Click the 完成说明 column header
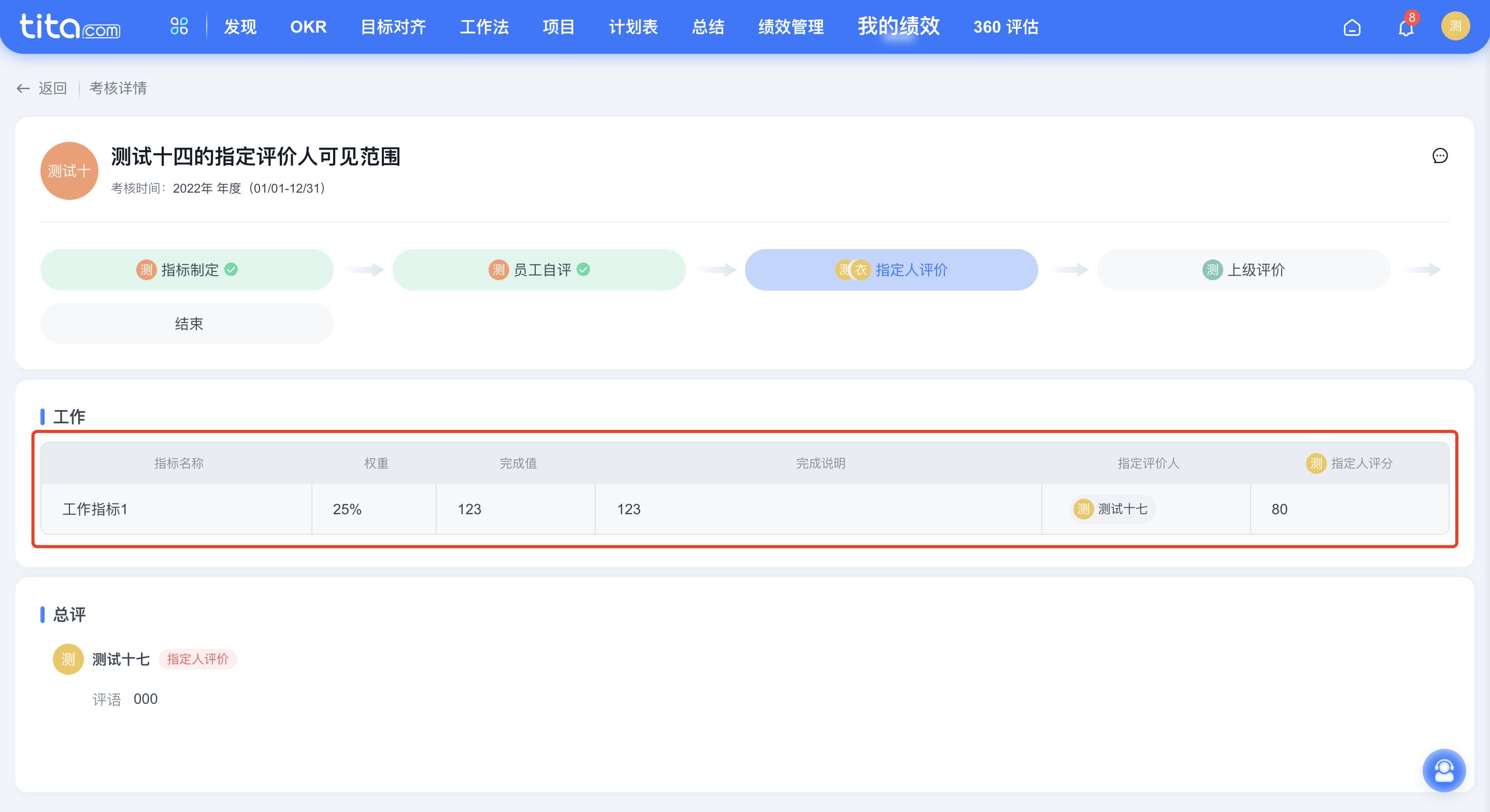This screenshot has height=812, width=1490. click(821, 464)
